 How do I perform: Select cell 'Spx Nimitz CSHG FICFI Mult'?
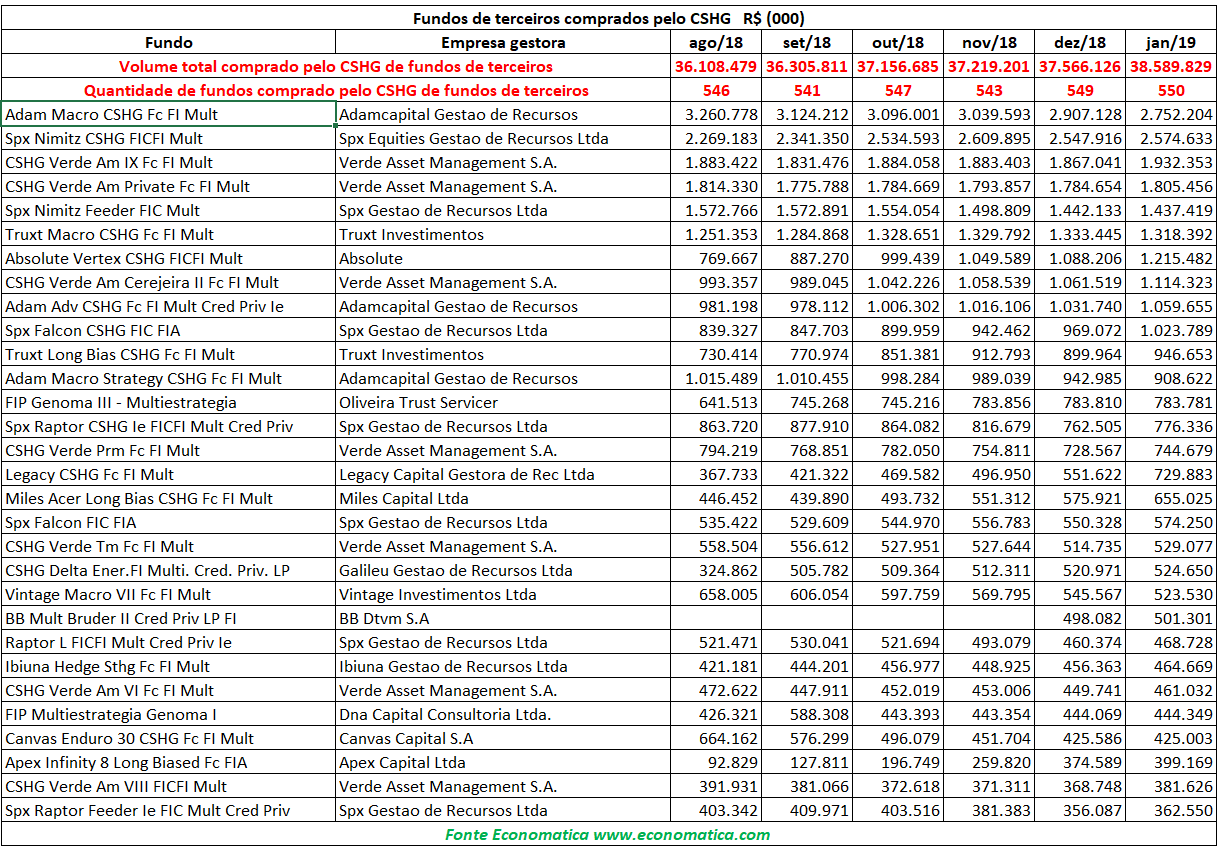[168, 139]
